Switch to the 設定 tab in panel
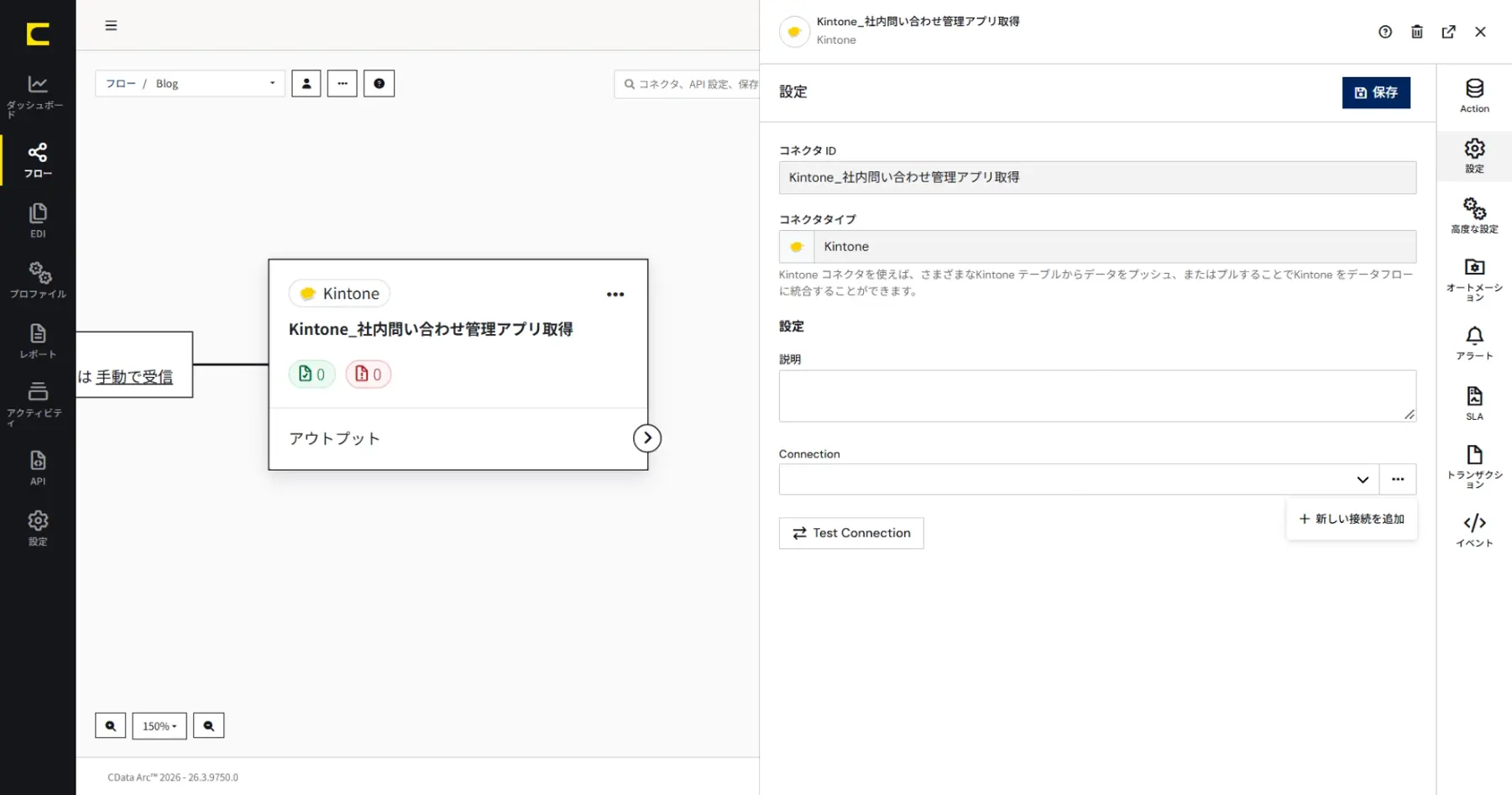 [1474, 156]
